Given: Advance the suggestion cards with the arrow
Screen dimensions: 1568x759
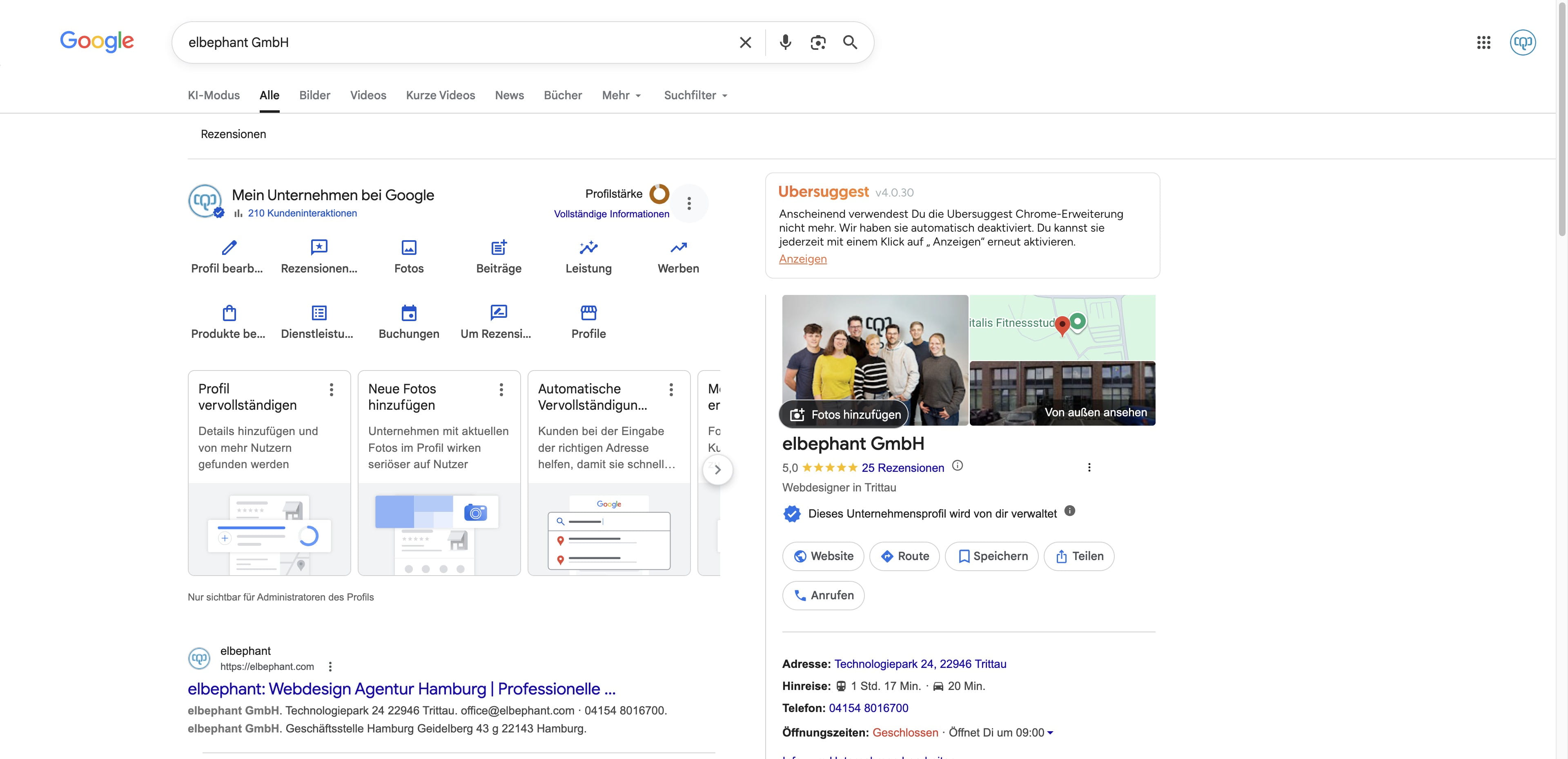Looking at the screenshot, I should [718, 470].
